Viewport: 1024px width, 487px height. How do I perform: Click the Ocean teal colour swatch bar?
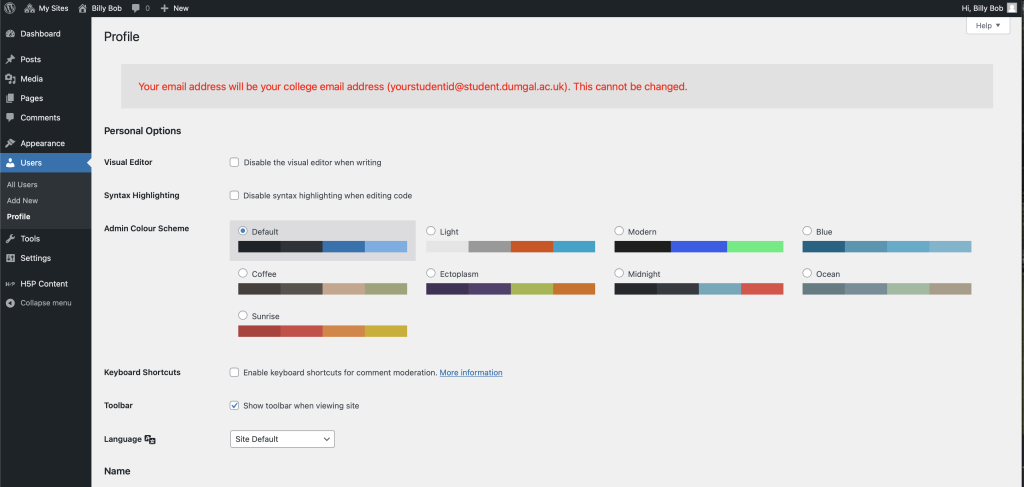(887, 289)
